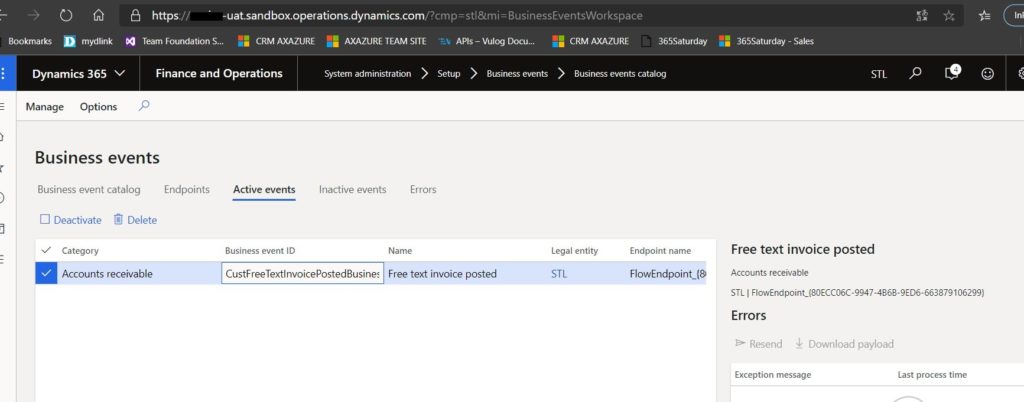Viewport: 1024px width, 402px height.
Task: Select the Active events tab
Action: pyautogui.click(x=264, y=189)
